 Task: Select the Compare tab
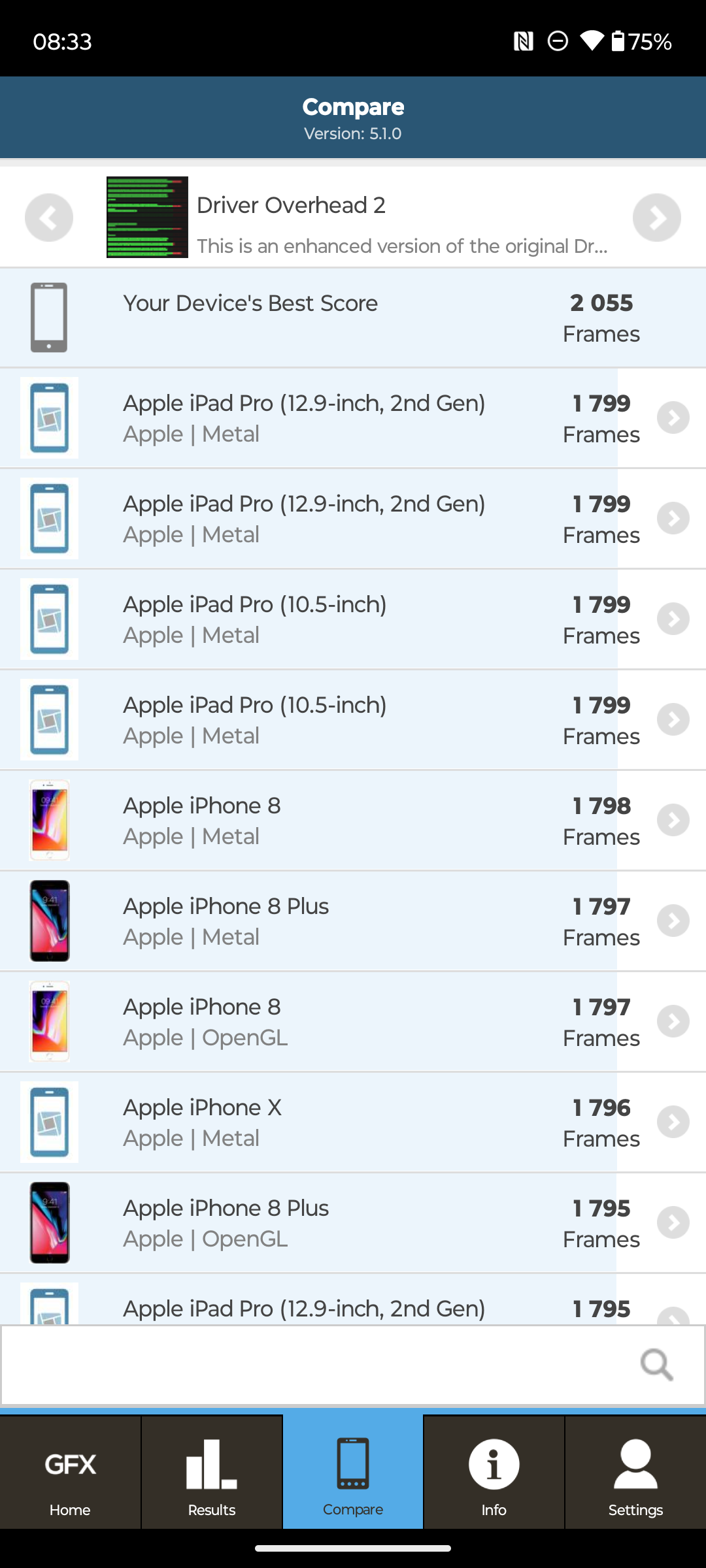(352, 1473)
